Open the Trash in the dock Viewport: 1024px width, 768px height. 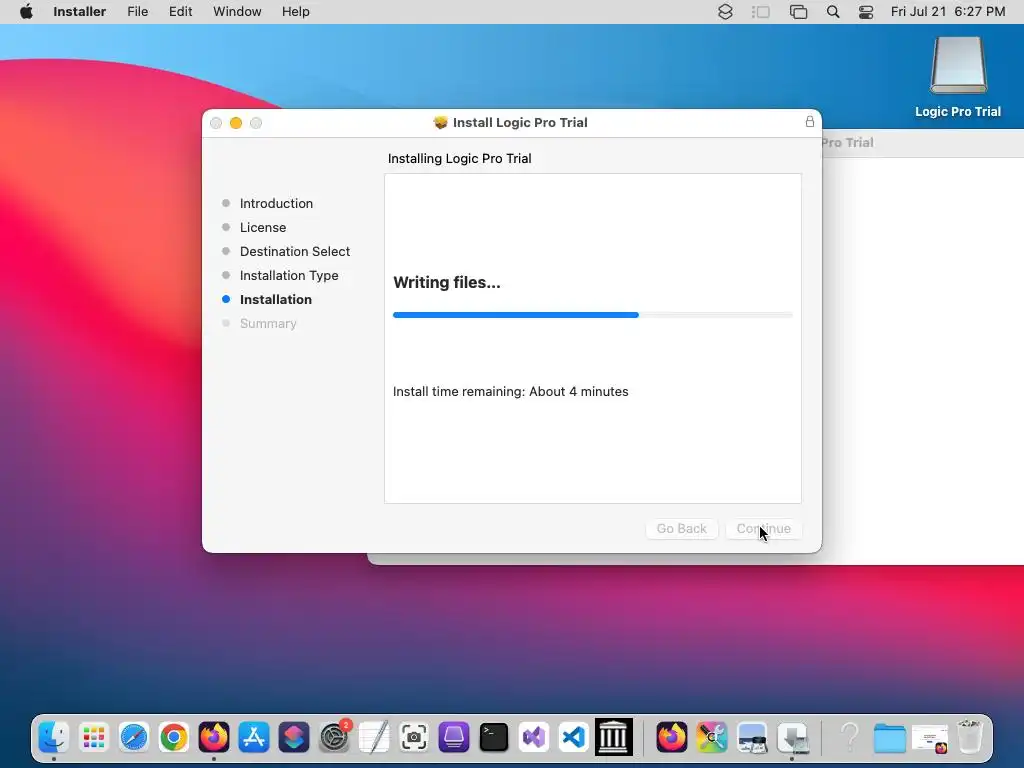click(970, 737)
